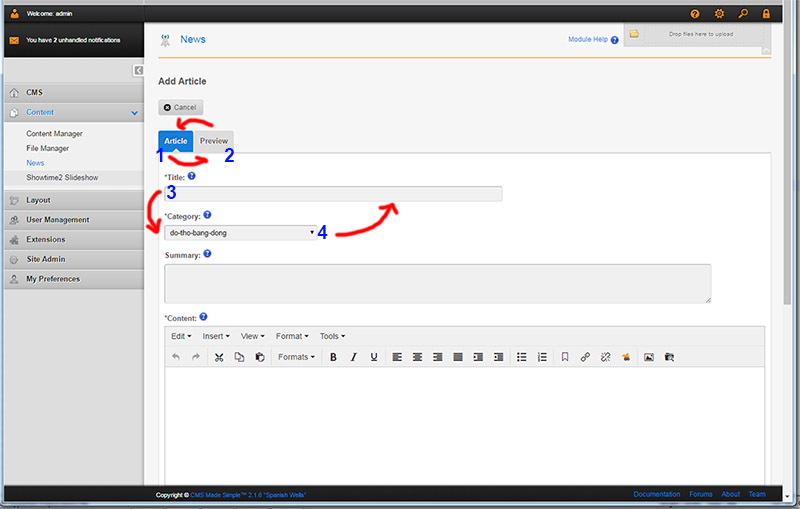
Task: Click inside the Title text field
Action: (333, 194)
